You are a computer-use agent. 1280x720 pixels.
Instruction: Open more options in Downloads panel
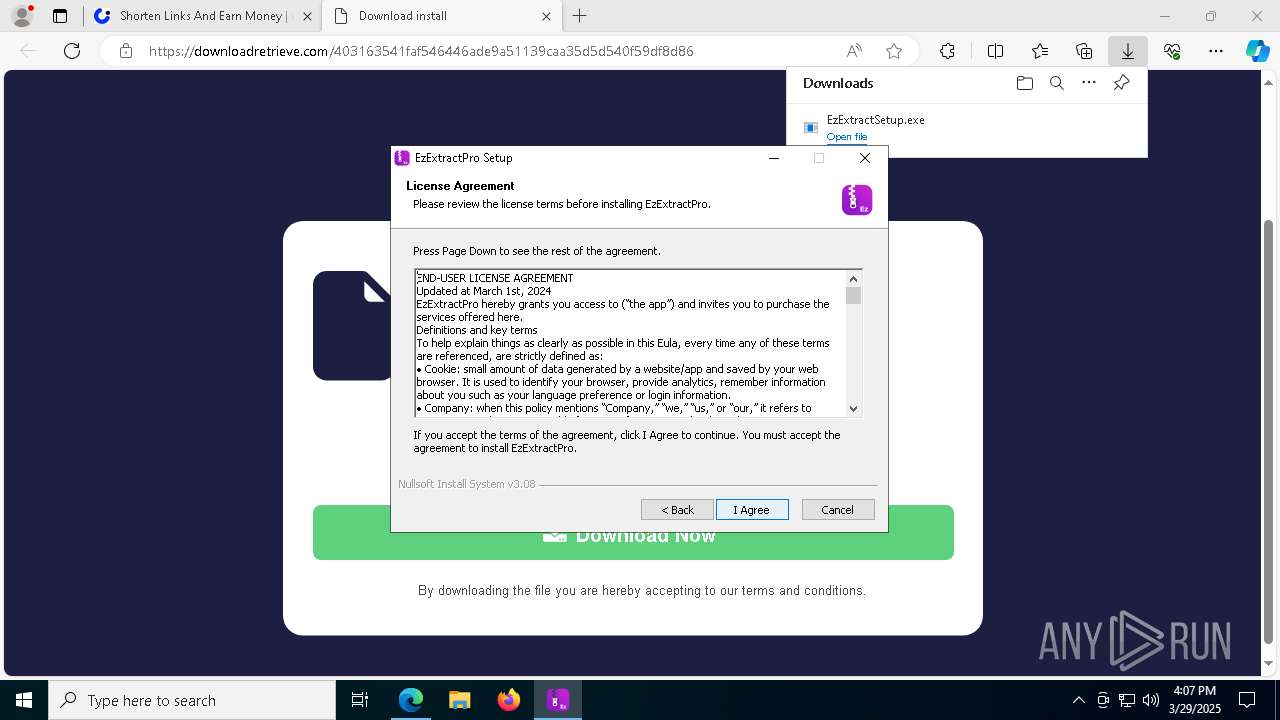tap(1089, 83)
